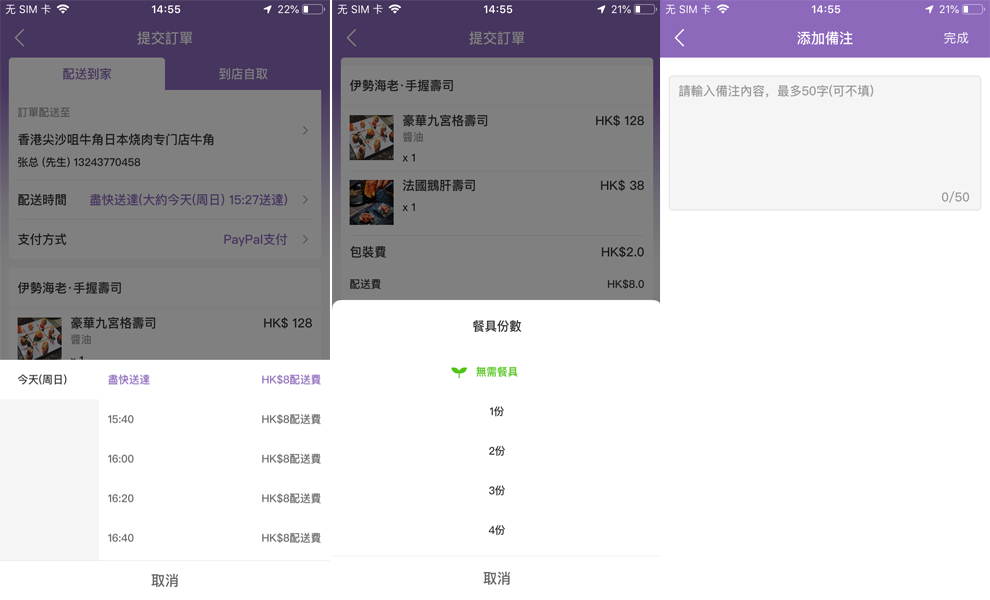This screenshot has height=600, width=990.
Task: Select 今天(周日) date entry
Action: coord(42,380)
